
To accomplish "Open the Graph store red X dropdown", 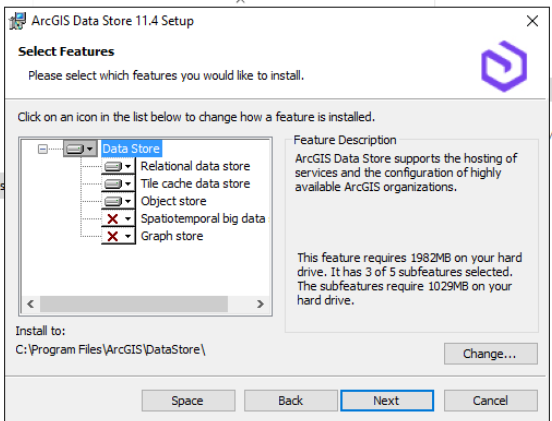I will pyautogui.click(x=118, y=236).
